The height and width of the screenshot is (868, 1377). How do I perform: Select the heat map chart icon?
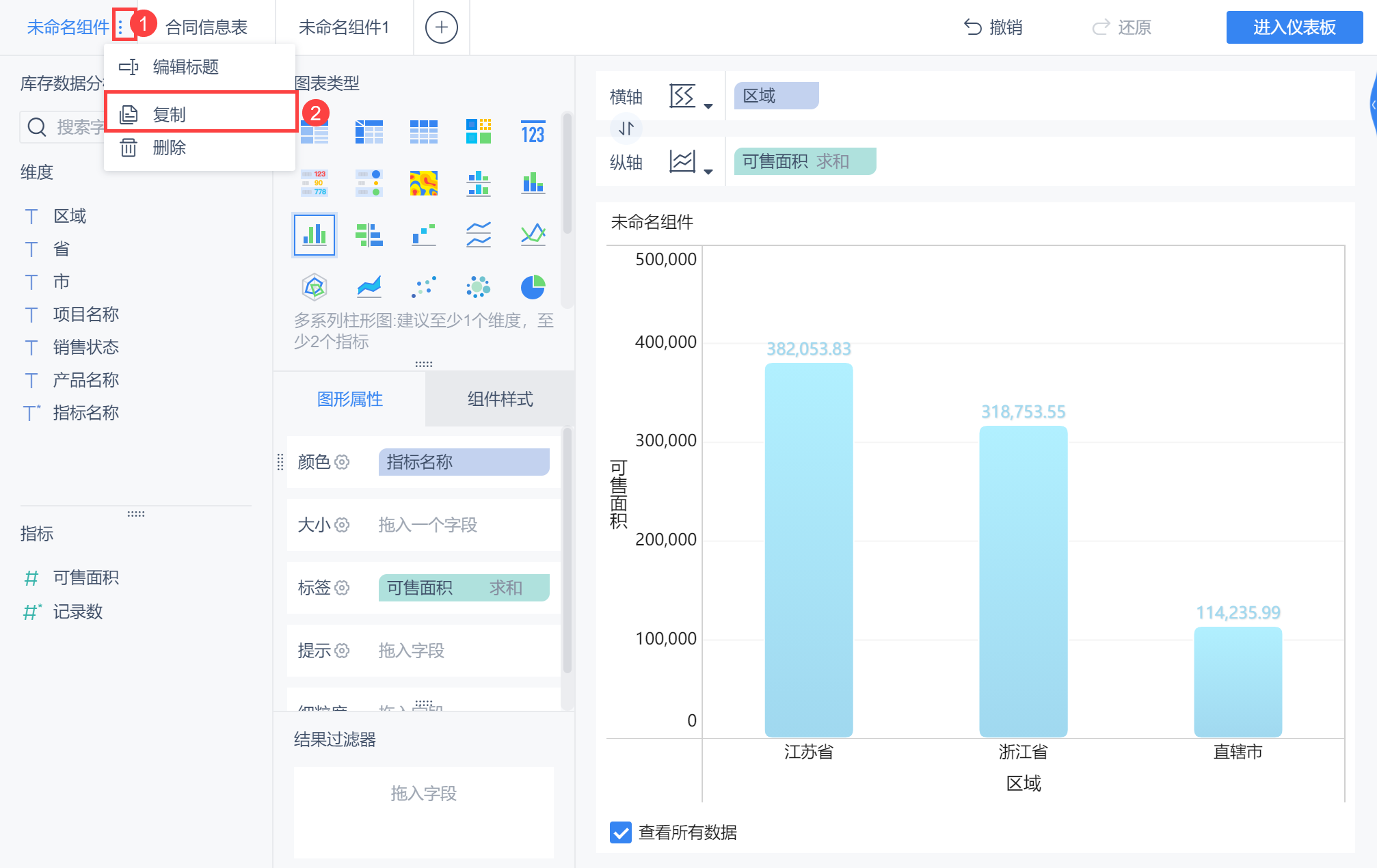point(423,183)
